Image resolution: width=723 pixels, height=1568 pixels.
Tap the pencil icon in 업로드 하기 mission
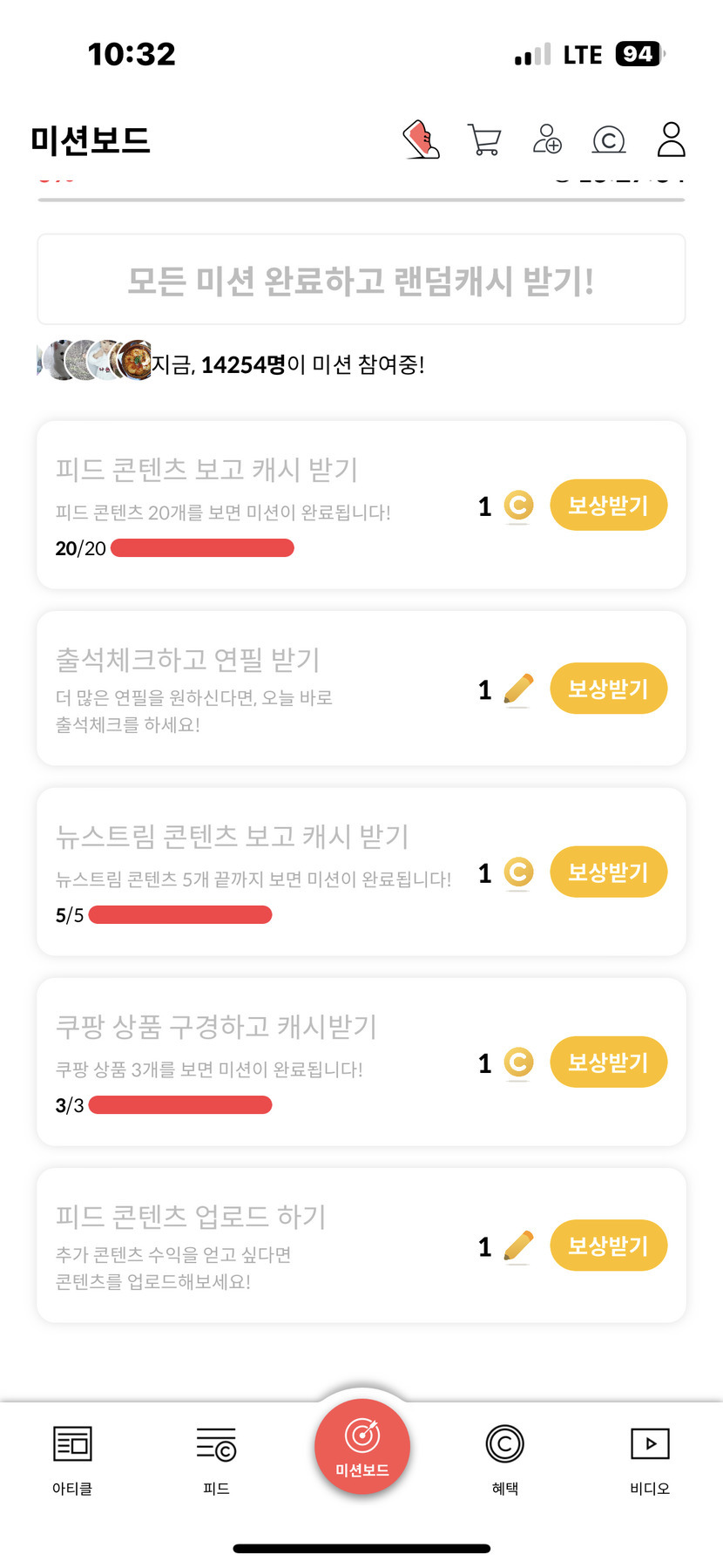518,1246
